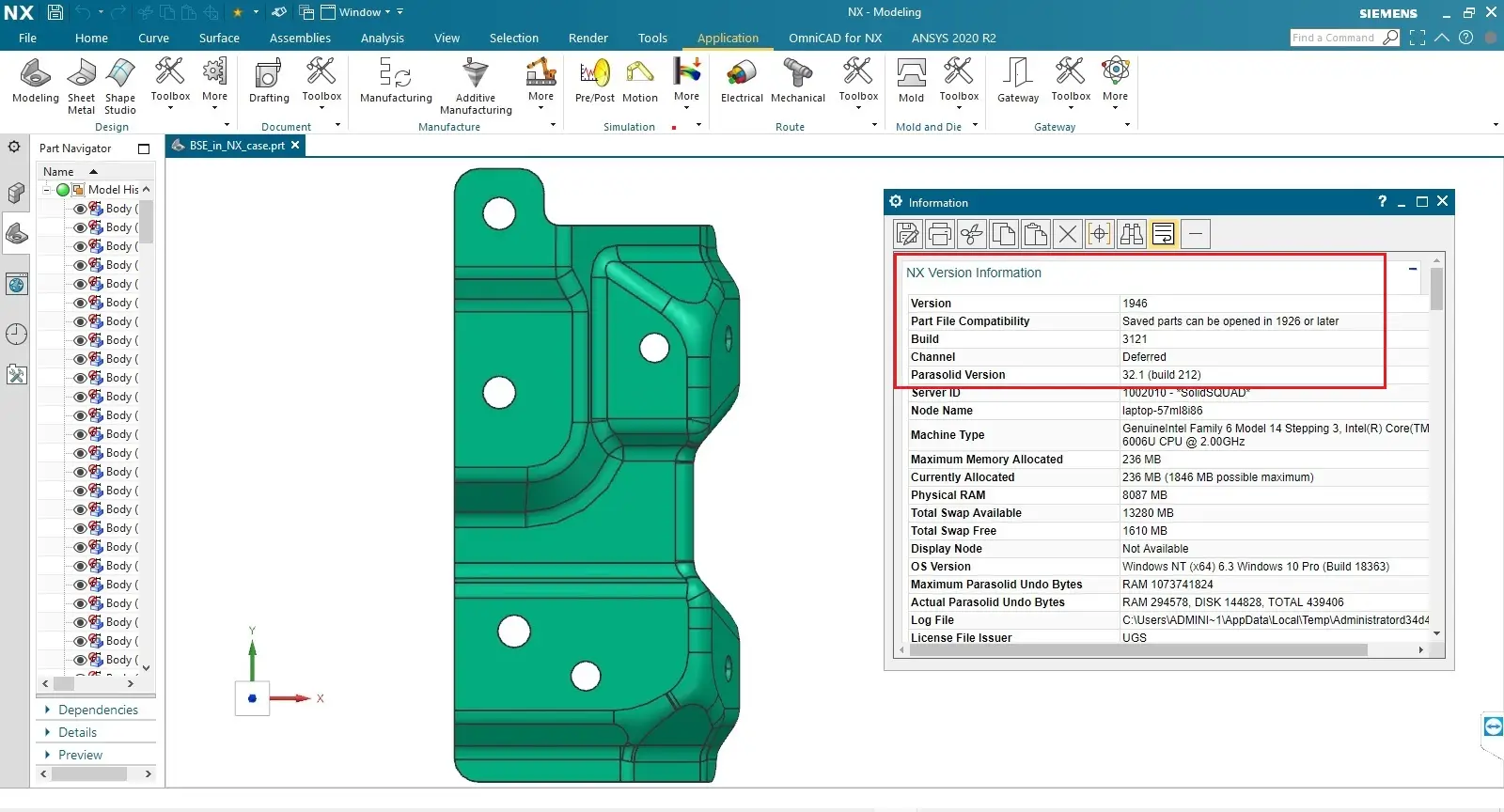The image size is (1504, 812).
Task: Expand the Details section
Action: pyautogui.click(x=76, y=732)
